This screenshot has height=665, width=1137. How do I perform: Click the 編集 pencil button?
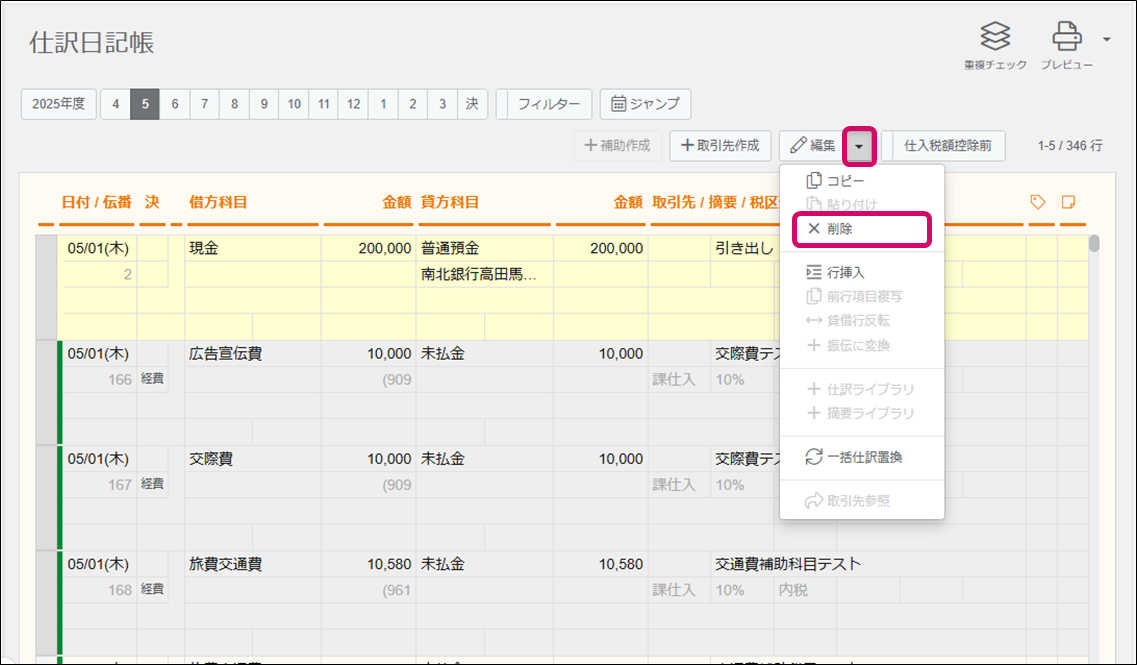pyautogui.click(x=812, y=146)
